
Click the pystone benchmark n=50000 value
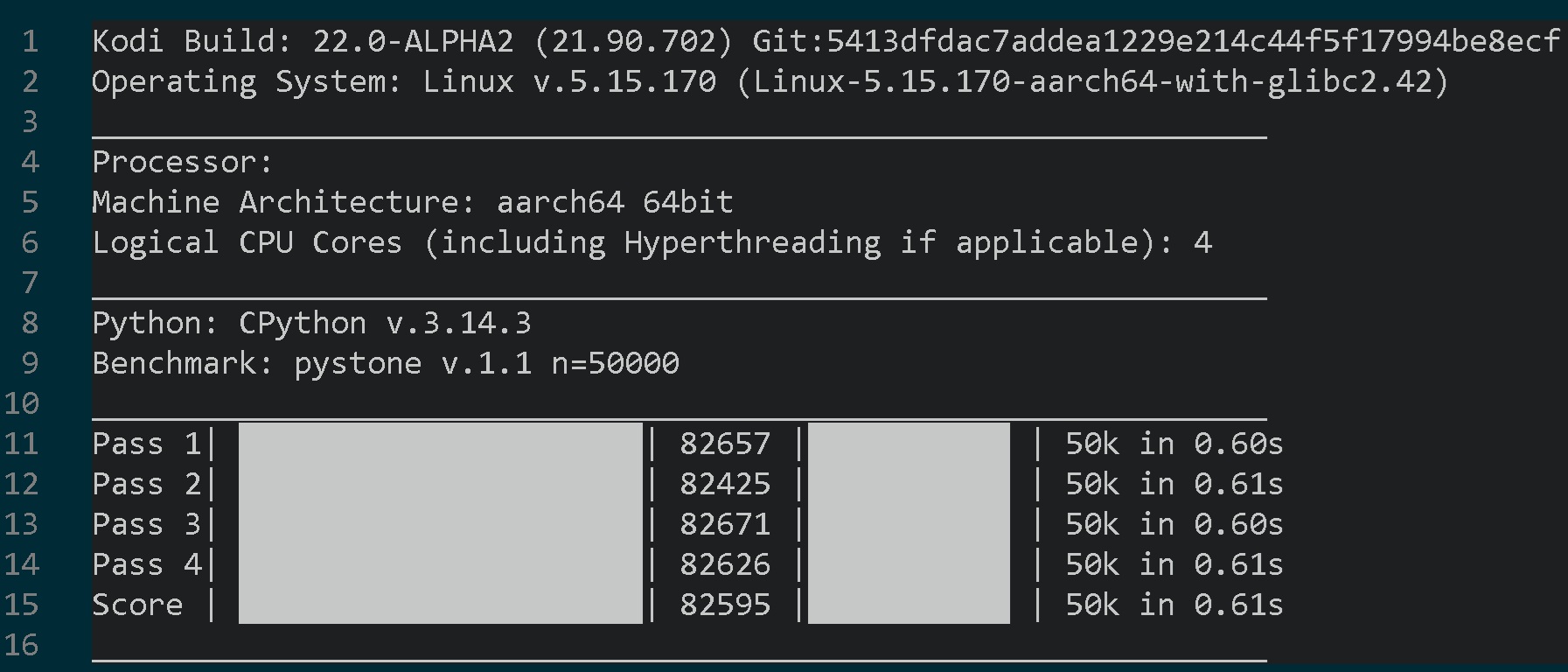pyautogui.click(x=615, y=363)
